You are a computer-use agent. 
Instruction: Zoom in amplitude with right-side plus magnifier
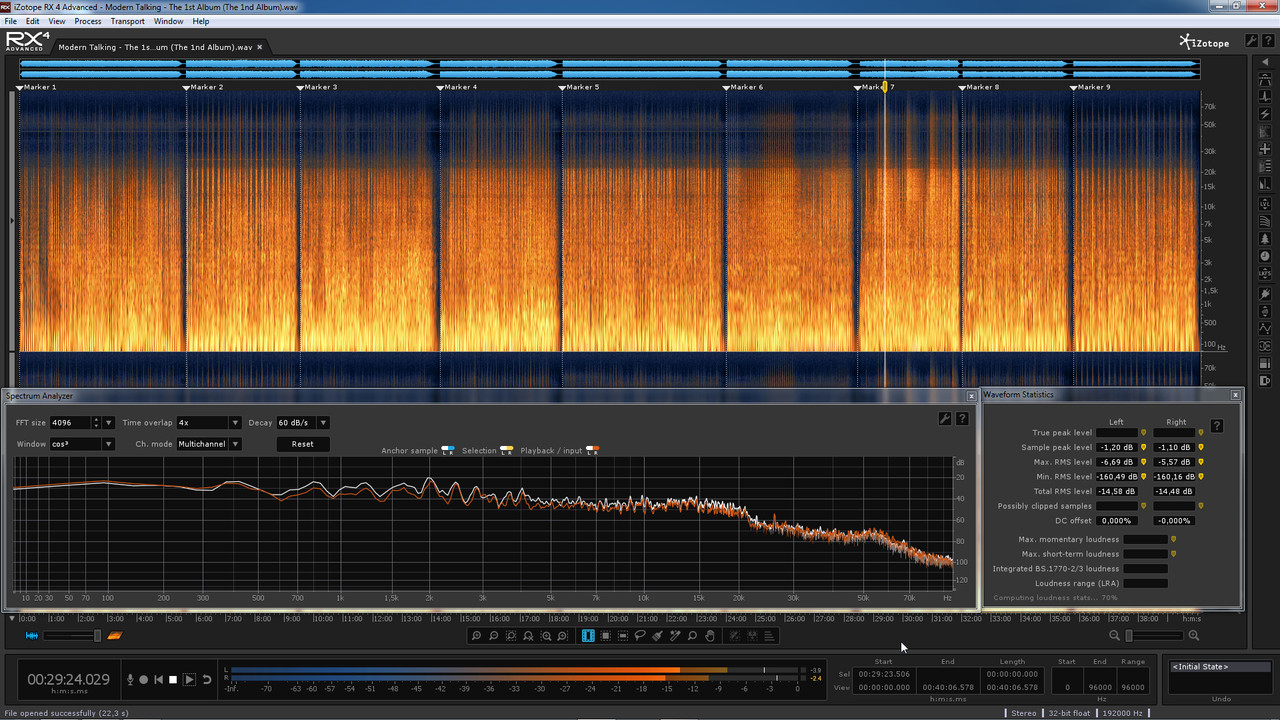click(x=1193, y=636)
